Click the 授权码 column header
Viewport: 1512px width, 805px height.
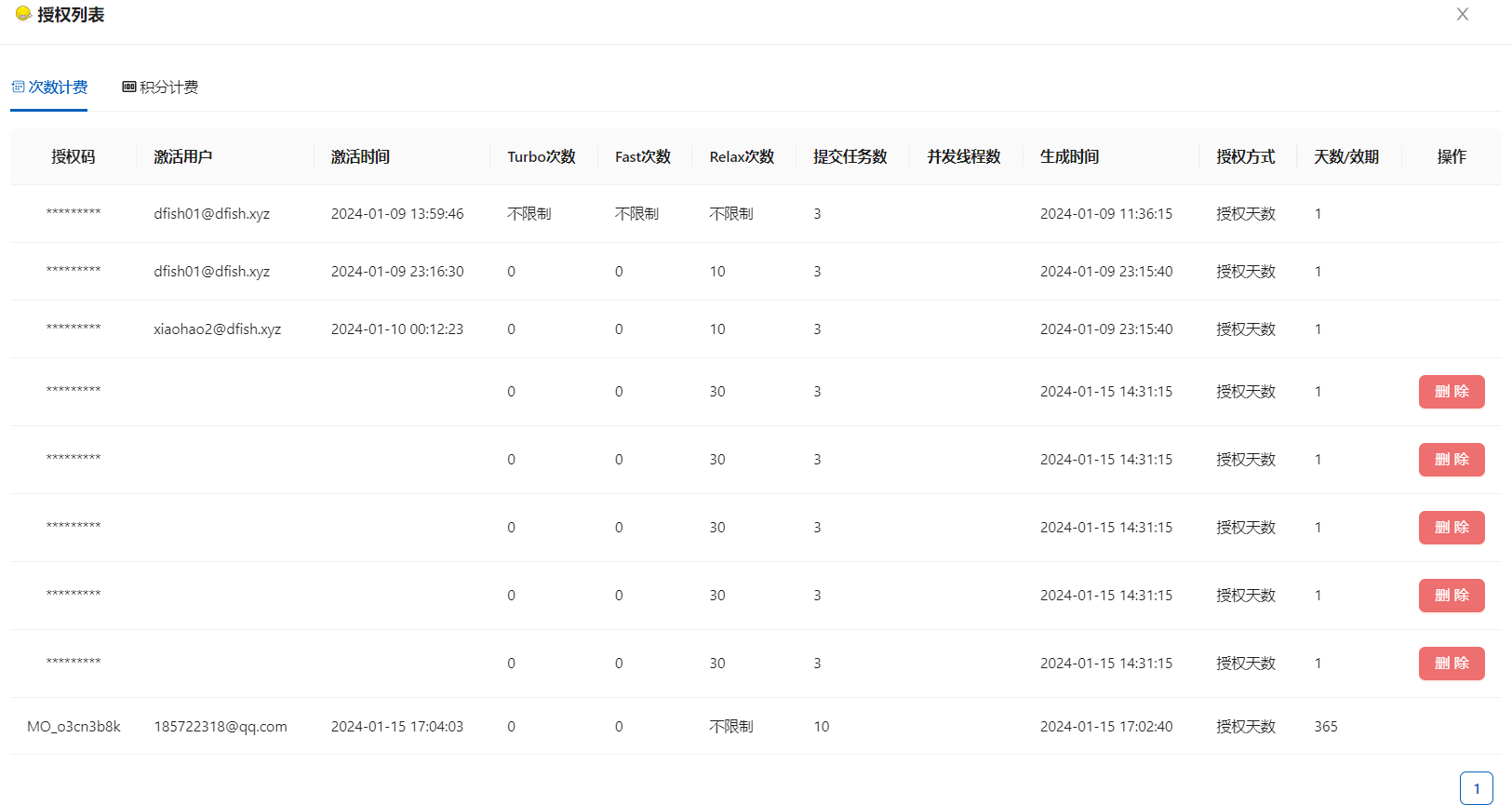click(74, 157)
